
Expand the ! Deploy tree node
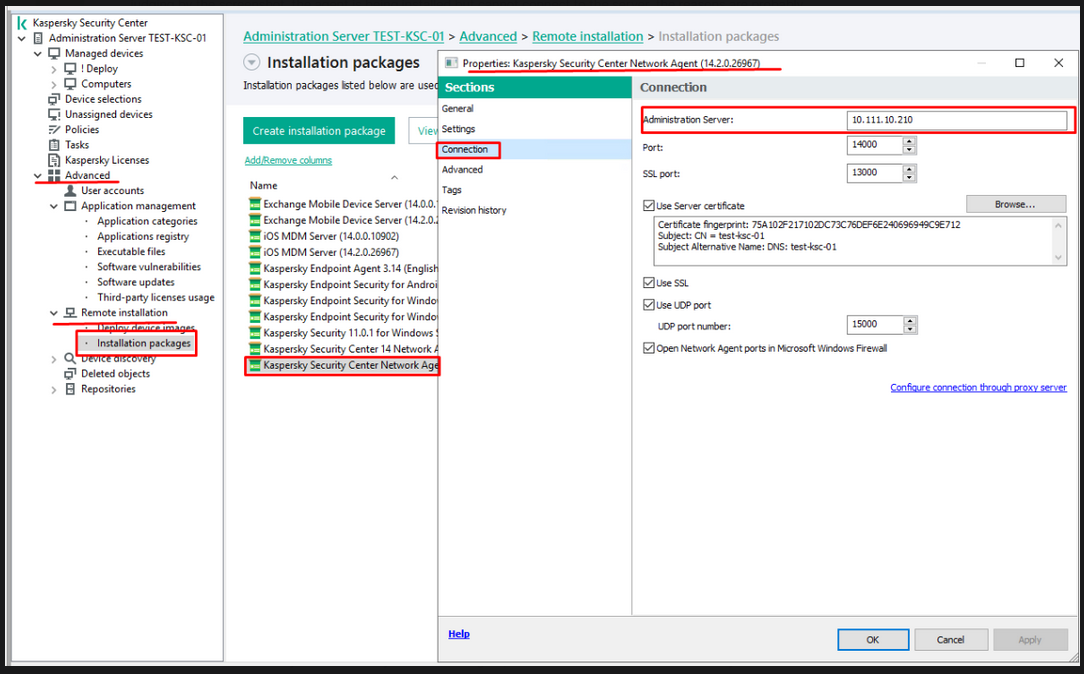[54, 69]
